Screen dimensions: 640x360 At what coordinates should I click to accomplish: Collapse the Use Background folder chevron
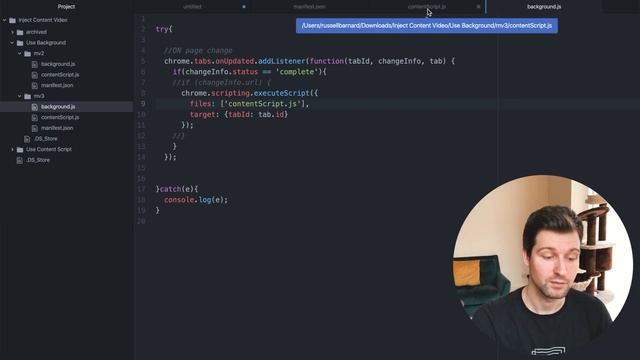coord(12,43)
